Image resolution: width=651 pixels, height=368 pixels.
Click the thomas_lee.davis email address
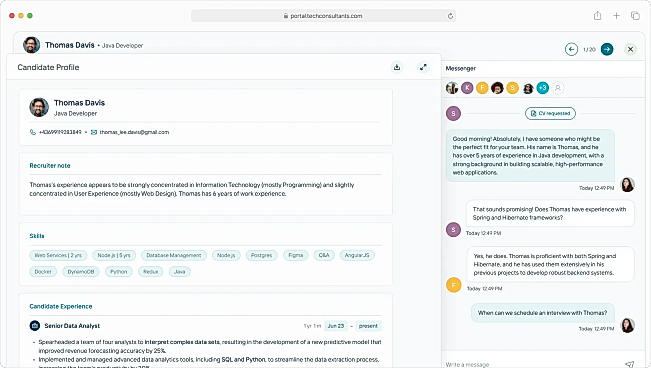pos(134,132)
